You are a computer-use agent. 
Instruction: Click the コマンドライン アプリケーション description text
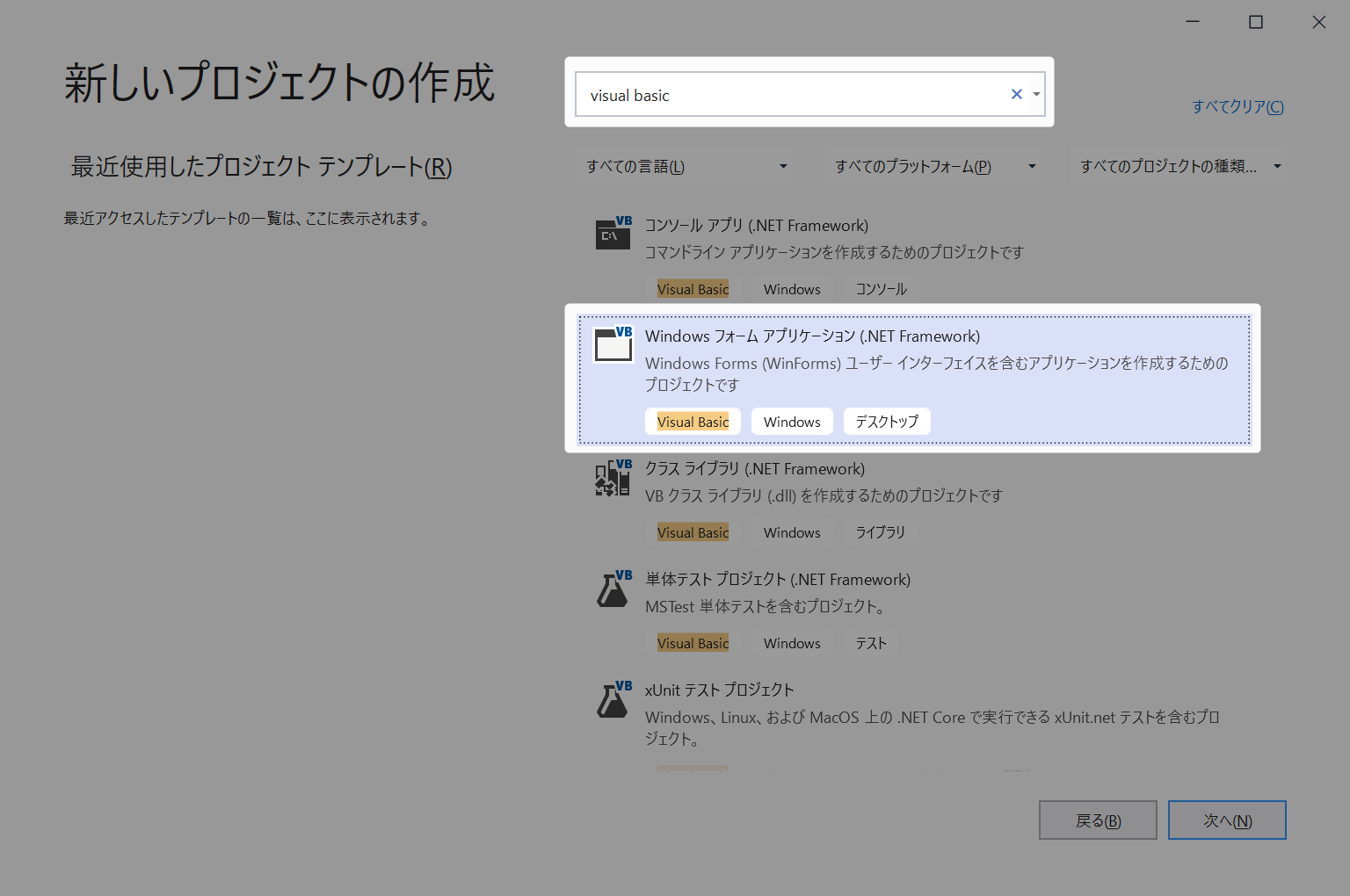834,252
